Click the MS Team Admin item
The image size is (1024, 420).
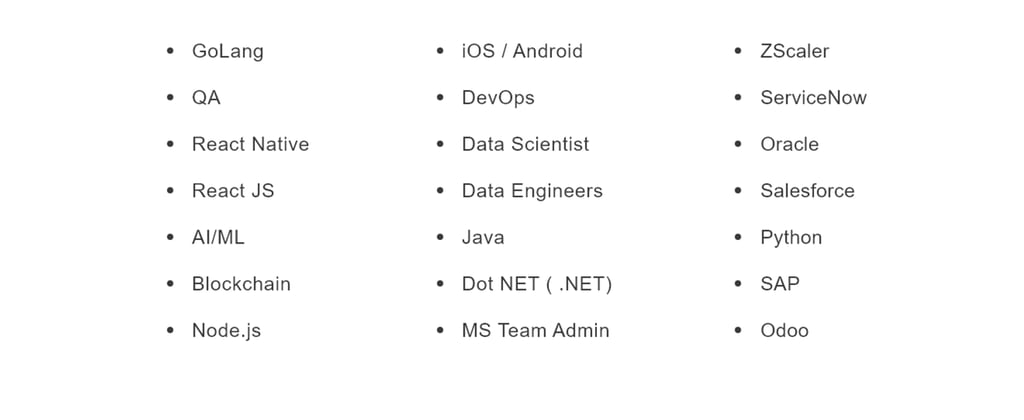[x=535, y=331]
